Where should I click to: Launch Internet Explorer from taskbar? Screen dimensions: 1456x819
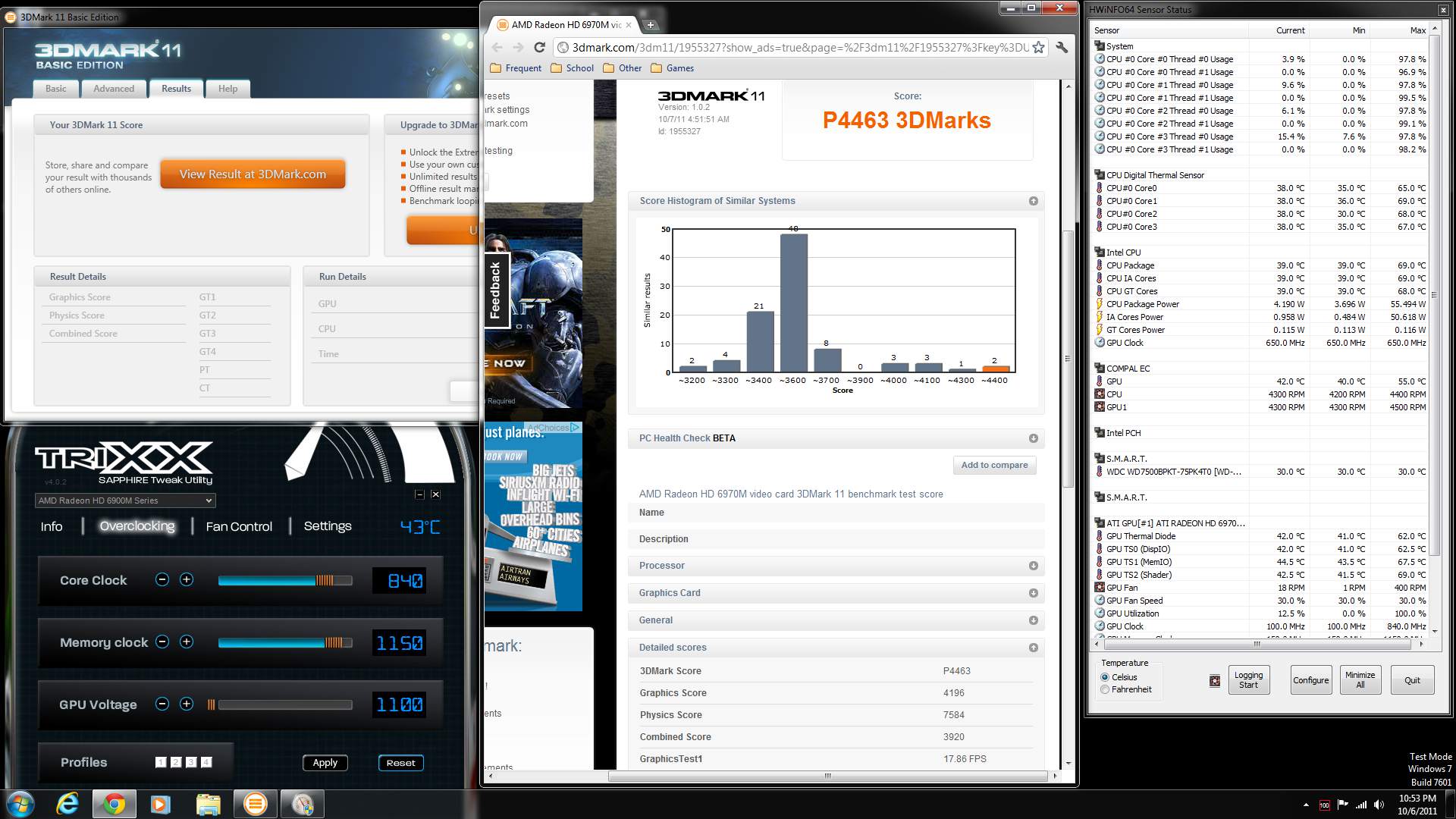click(68, 804)
